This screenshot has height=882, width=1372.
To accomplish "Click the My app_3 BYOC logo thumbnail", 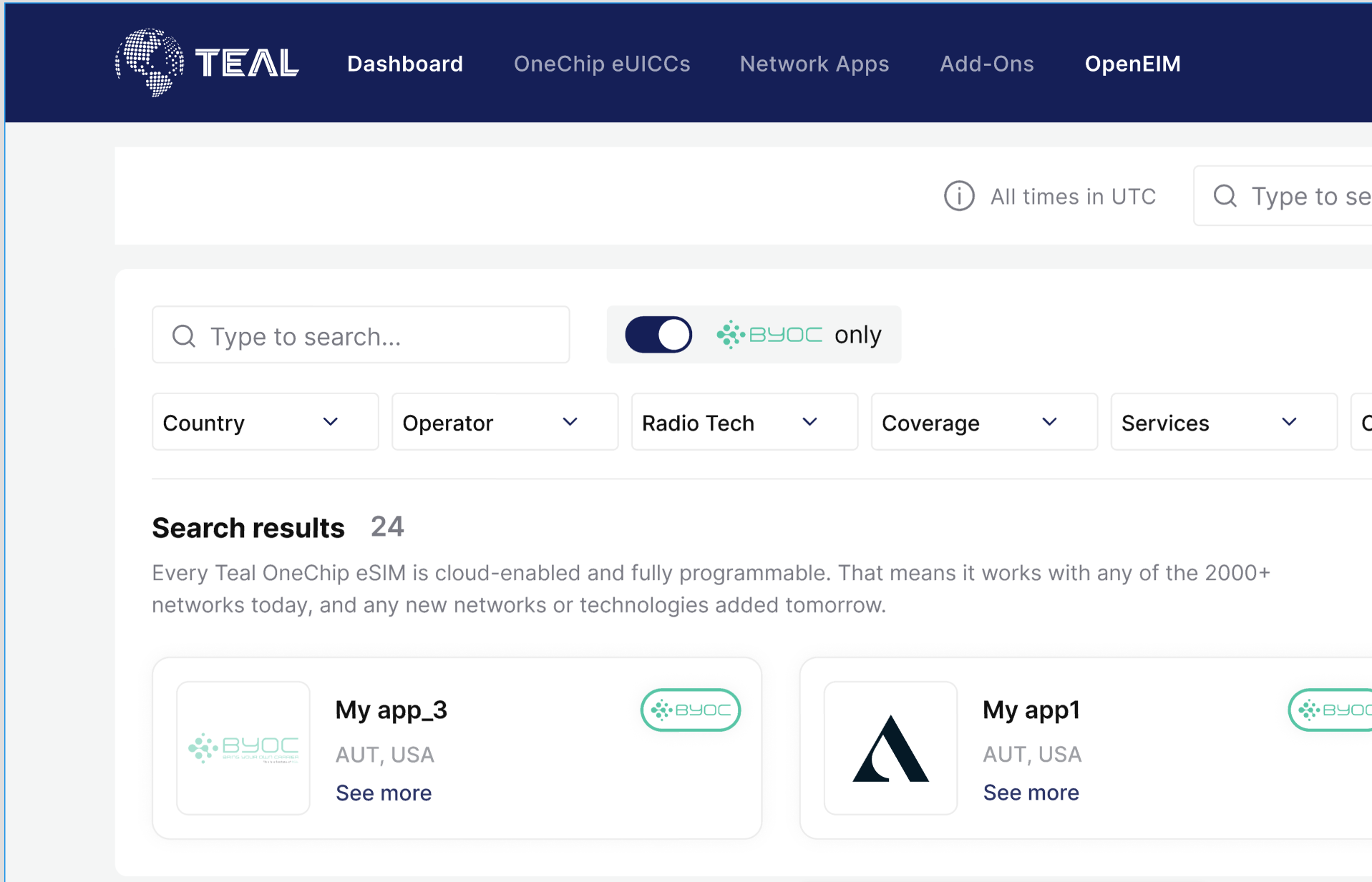I will tap(243, 748).
